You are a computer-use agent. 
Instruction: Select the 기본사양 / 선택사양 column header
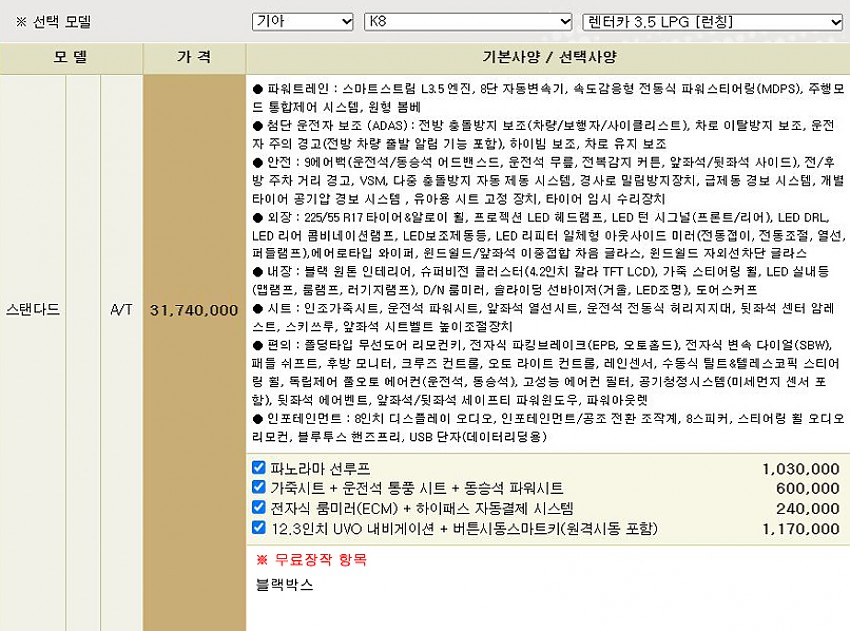[547, 57]
